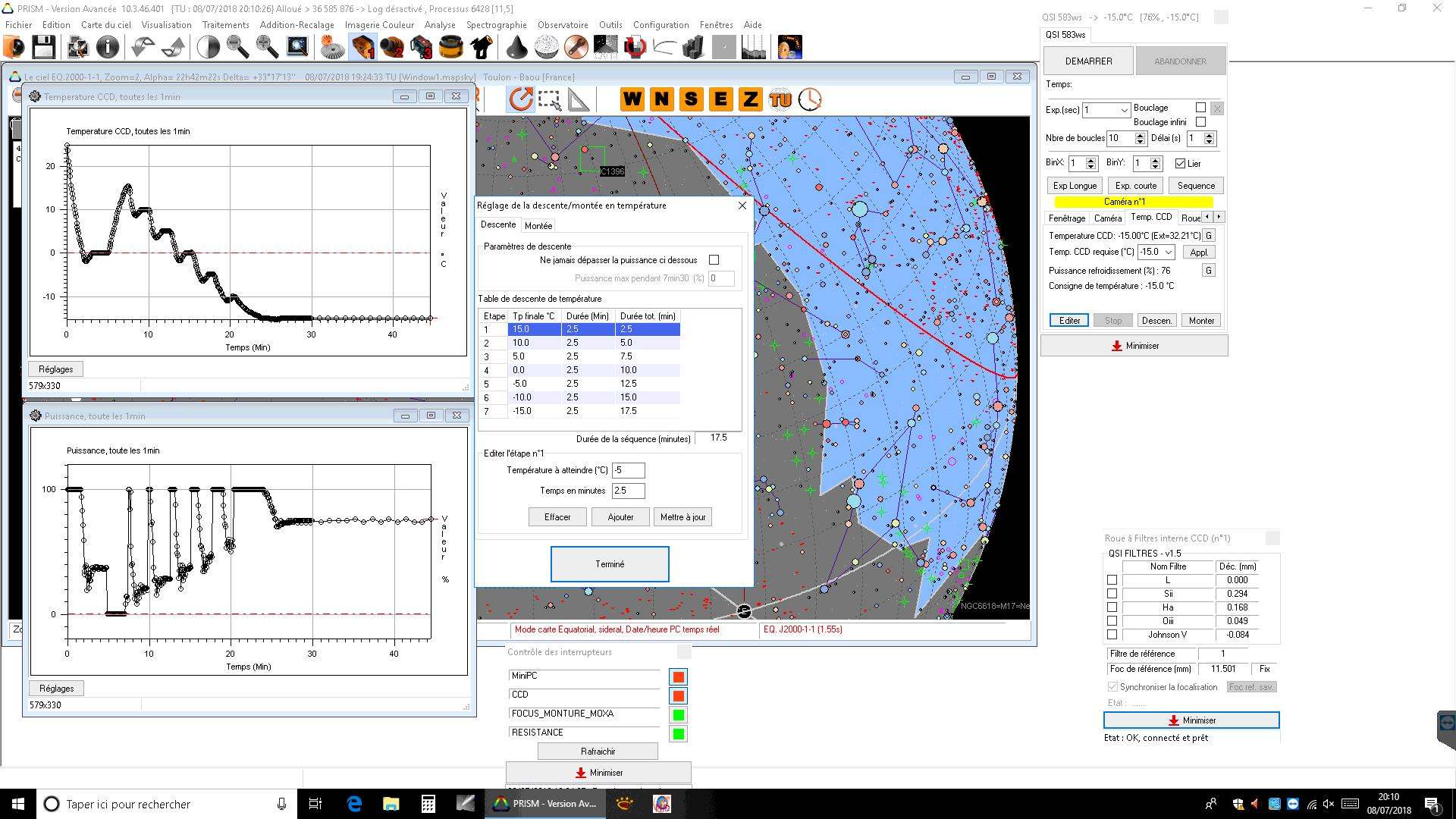Enable 'Ne jamais dépasser la puissance' checkbox

(714, 260)
